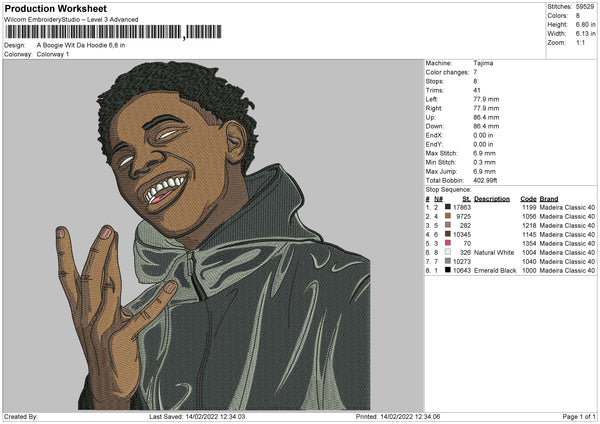The width and height of the screenshot is (600, 424).
Task: Select thread code '1040'
Action: pos(529,261)
